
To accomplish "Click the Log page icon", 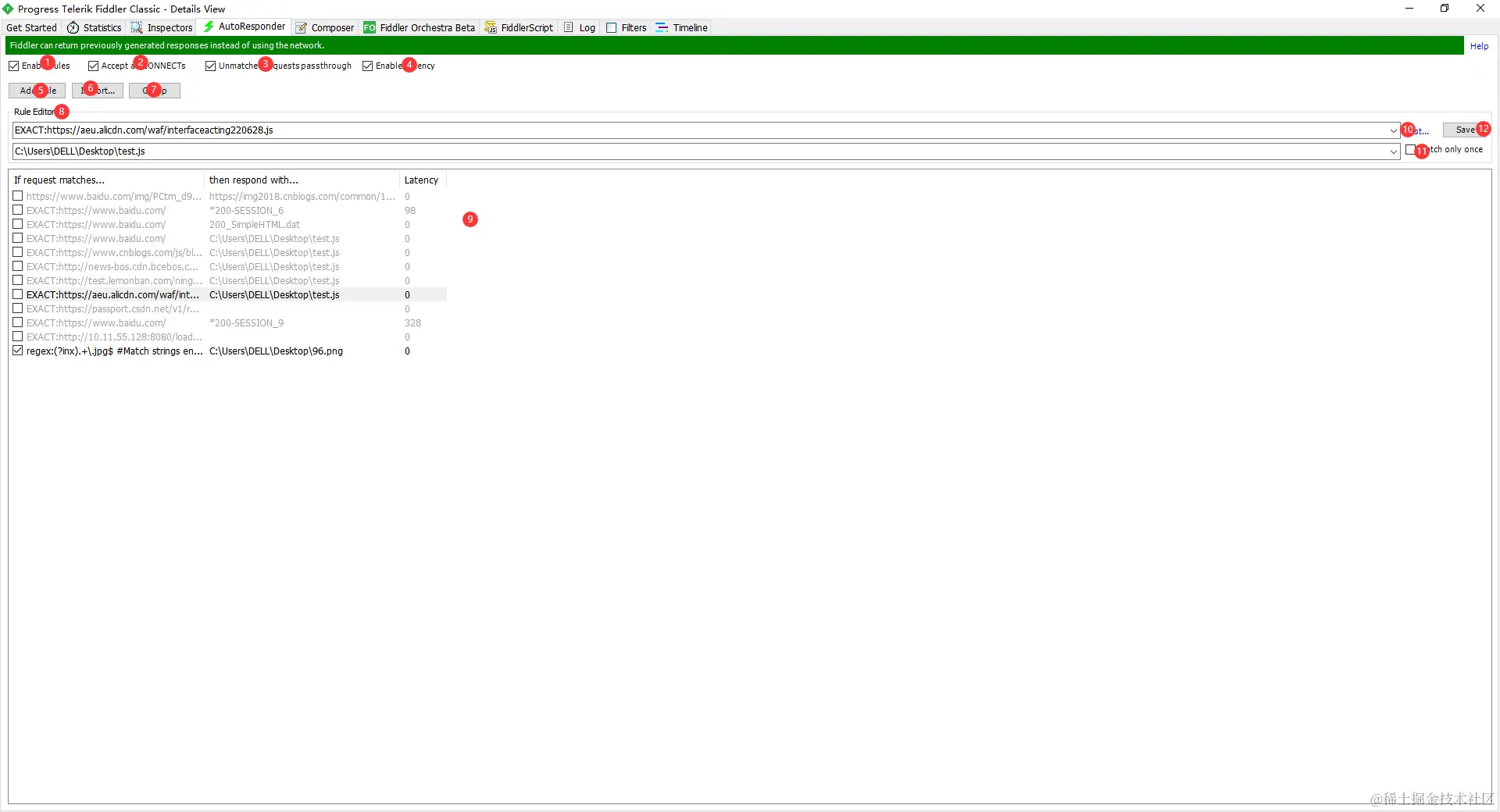I will point(569,27).
